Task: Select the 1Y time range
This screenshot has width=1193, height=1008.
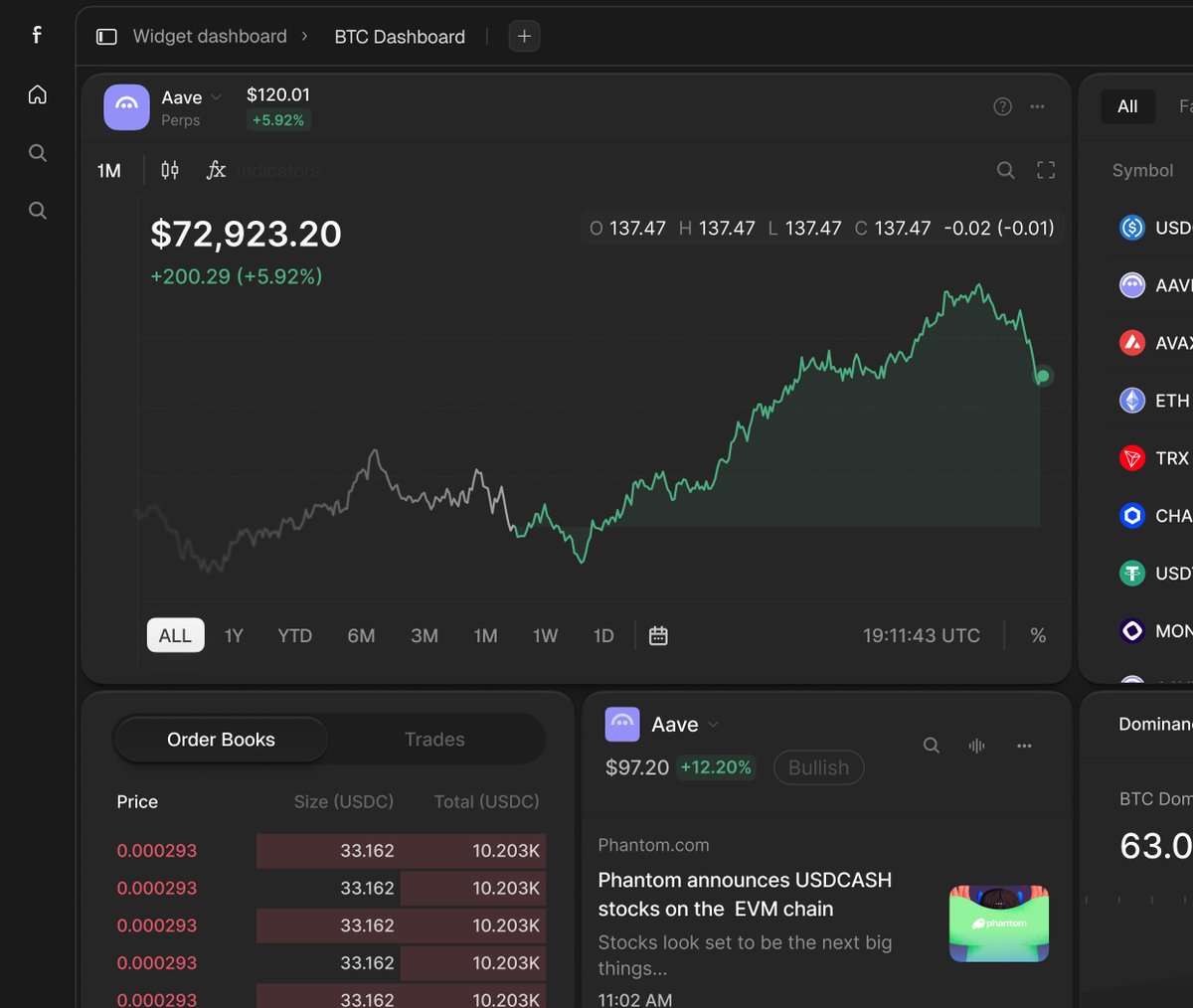Action: (234, 635)
